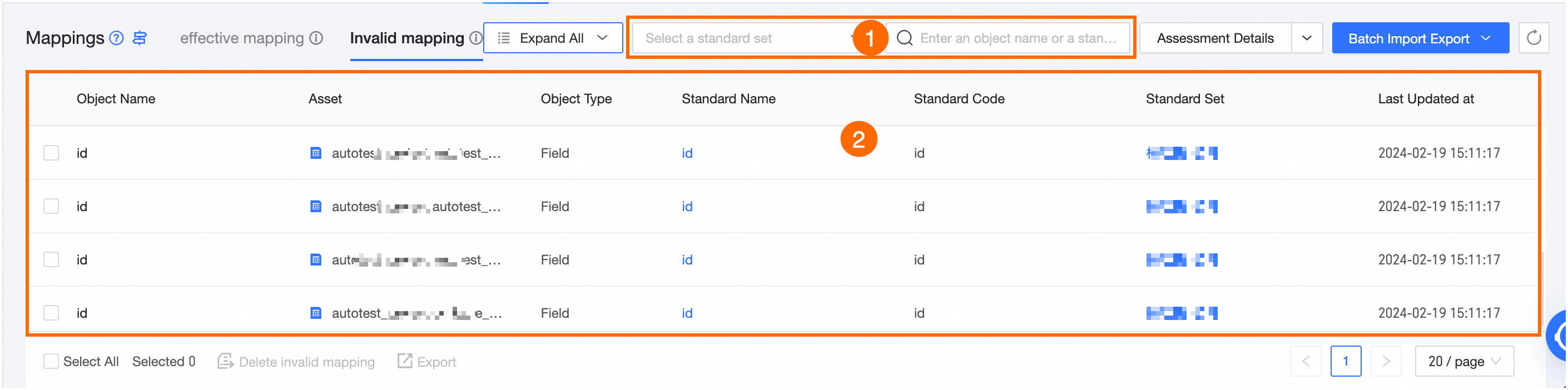This screenshot has width=1568, height=390.
Task: Open the Standard Set link in first row
Action: (x=1182, y=153)
